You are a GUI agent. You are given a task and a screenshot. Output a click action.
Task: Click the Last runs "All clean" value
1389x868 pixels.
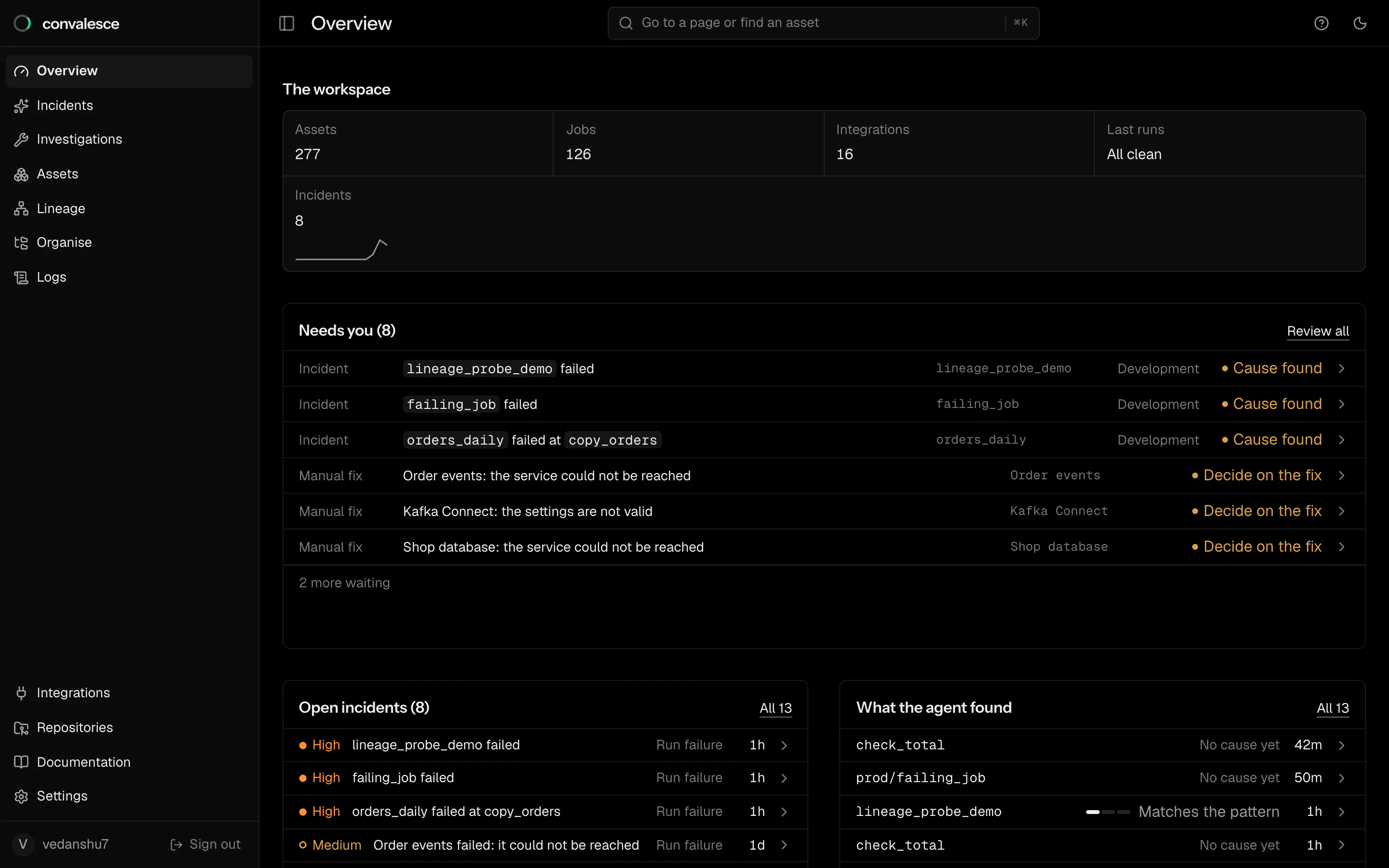pyautogui.click(x=1134, y=154)
